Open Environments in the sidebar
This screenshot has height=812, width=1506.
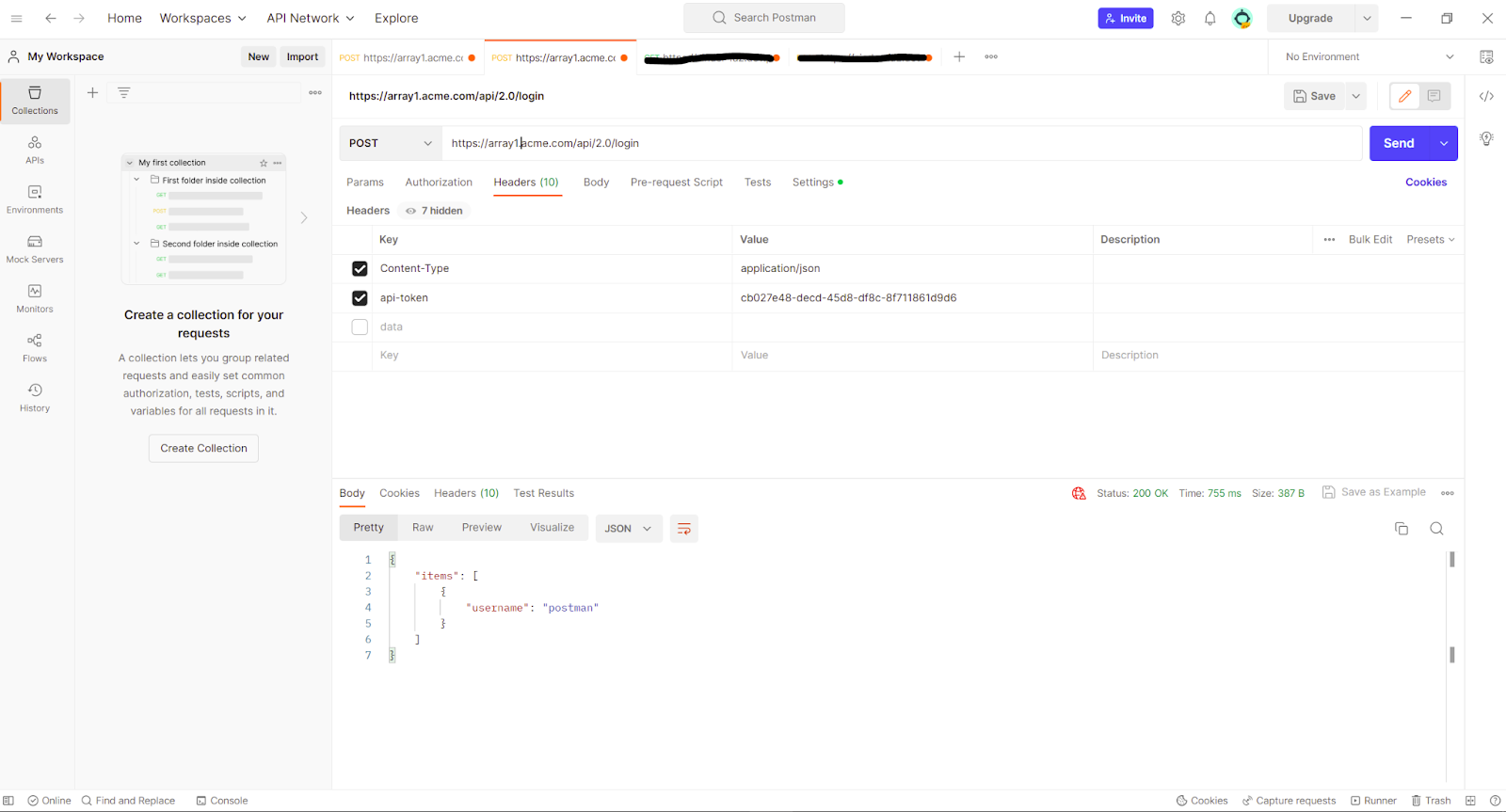(35, 199)
